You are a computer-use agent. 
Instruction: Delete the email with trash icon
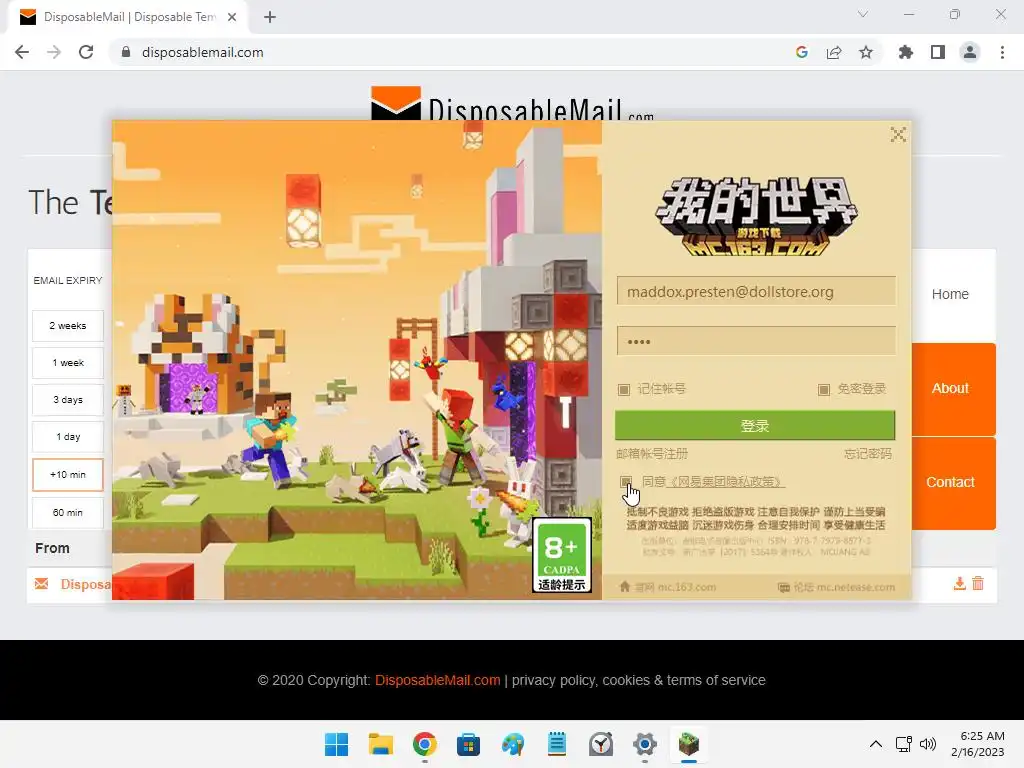pos(978,583)
